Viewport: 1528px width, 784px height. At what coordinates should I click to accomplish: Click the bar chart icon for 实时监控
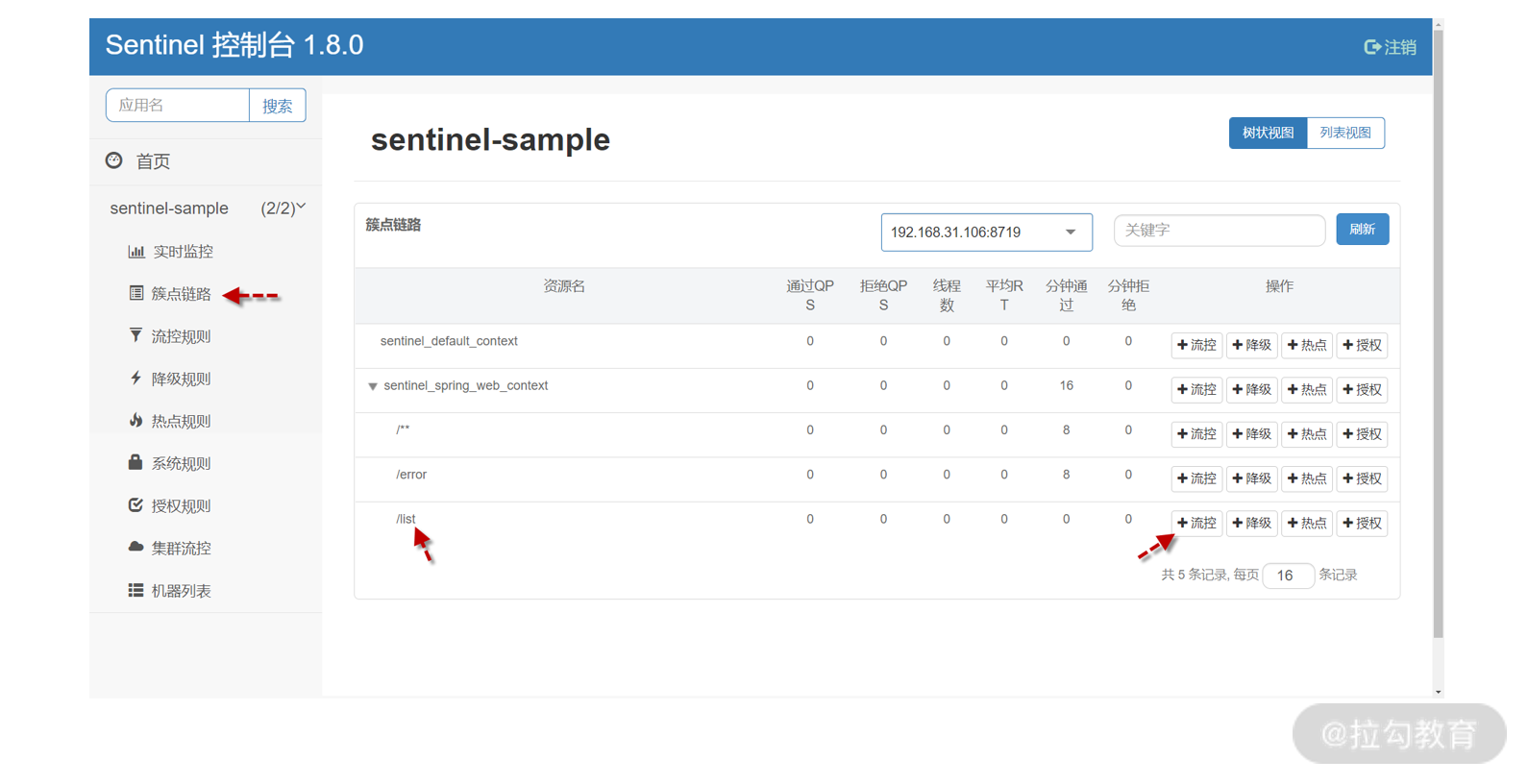pyautogui.click(x=136, y=252)
